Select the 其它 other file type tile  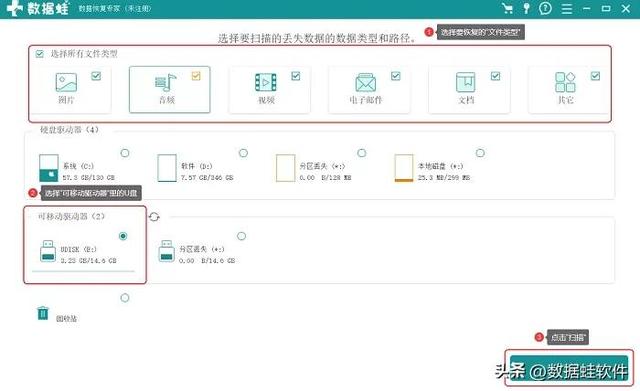point(569,90)
